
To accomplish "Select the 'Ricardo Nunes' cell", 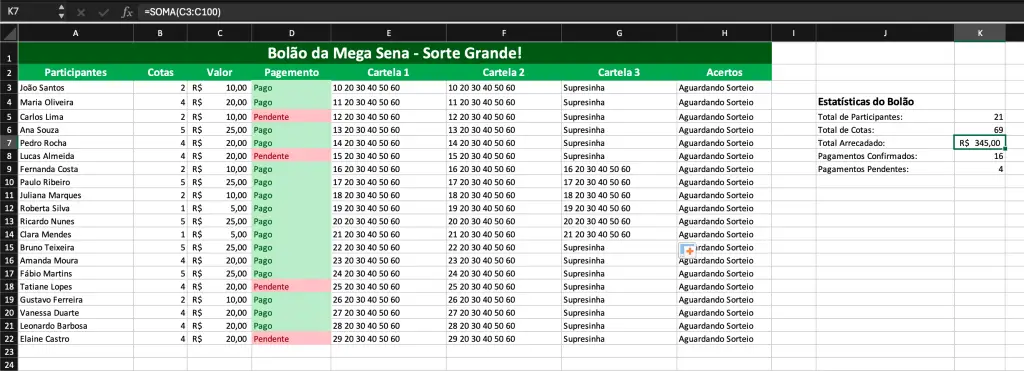I will [76, 221].
